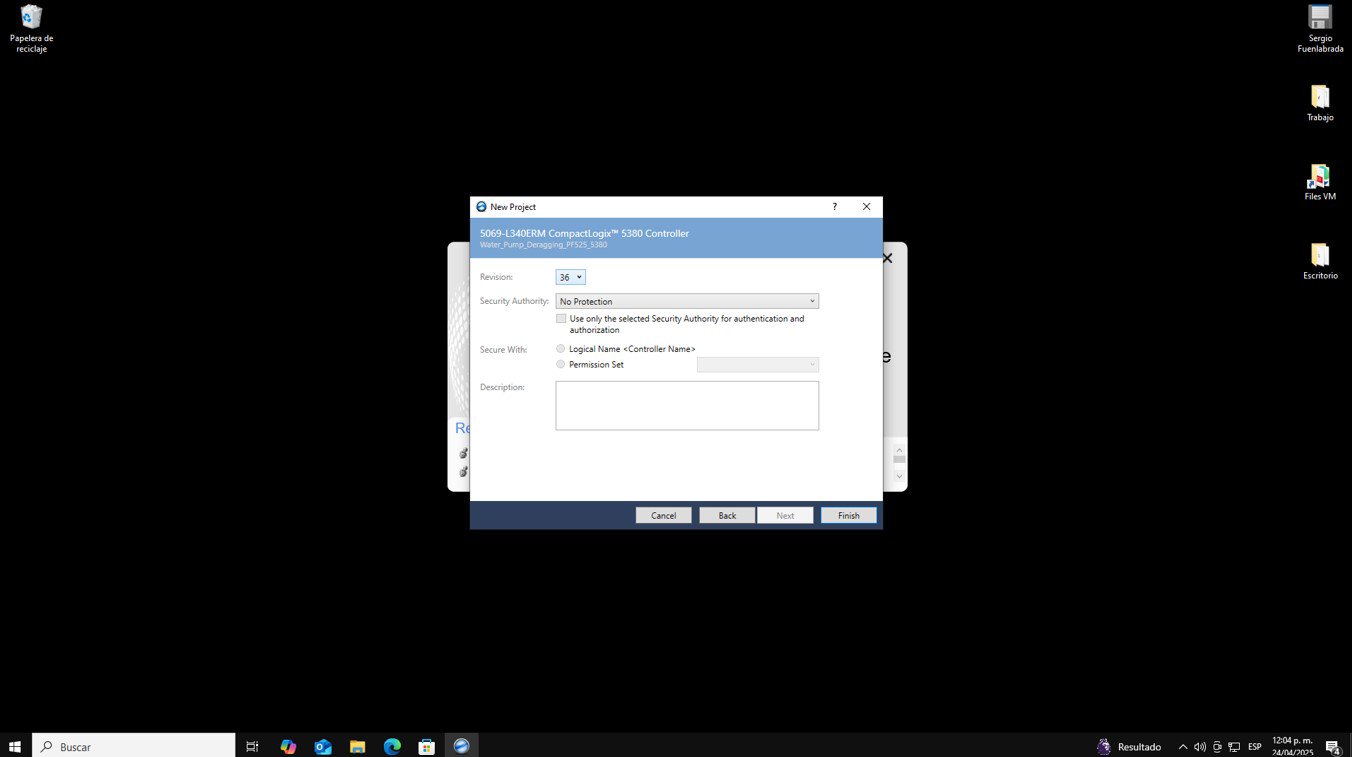Select the Trabajo folder on the desktop
The width and height of the screenshot is (1352, 757).
tap(1320, 103)
